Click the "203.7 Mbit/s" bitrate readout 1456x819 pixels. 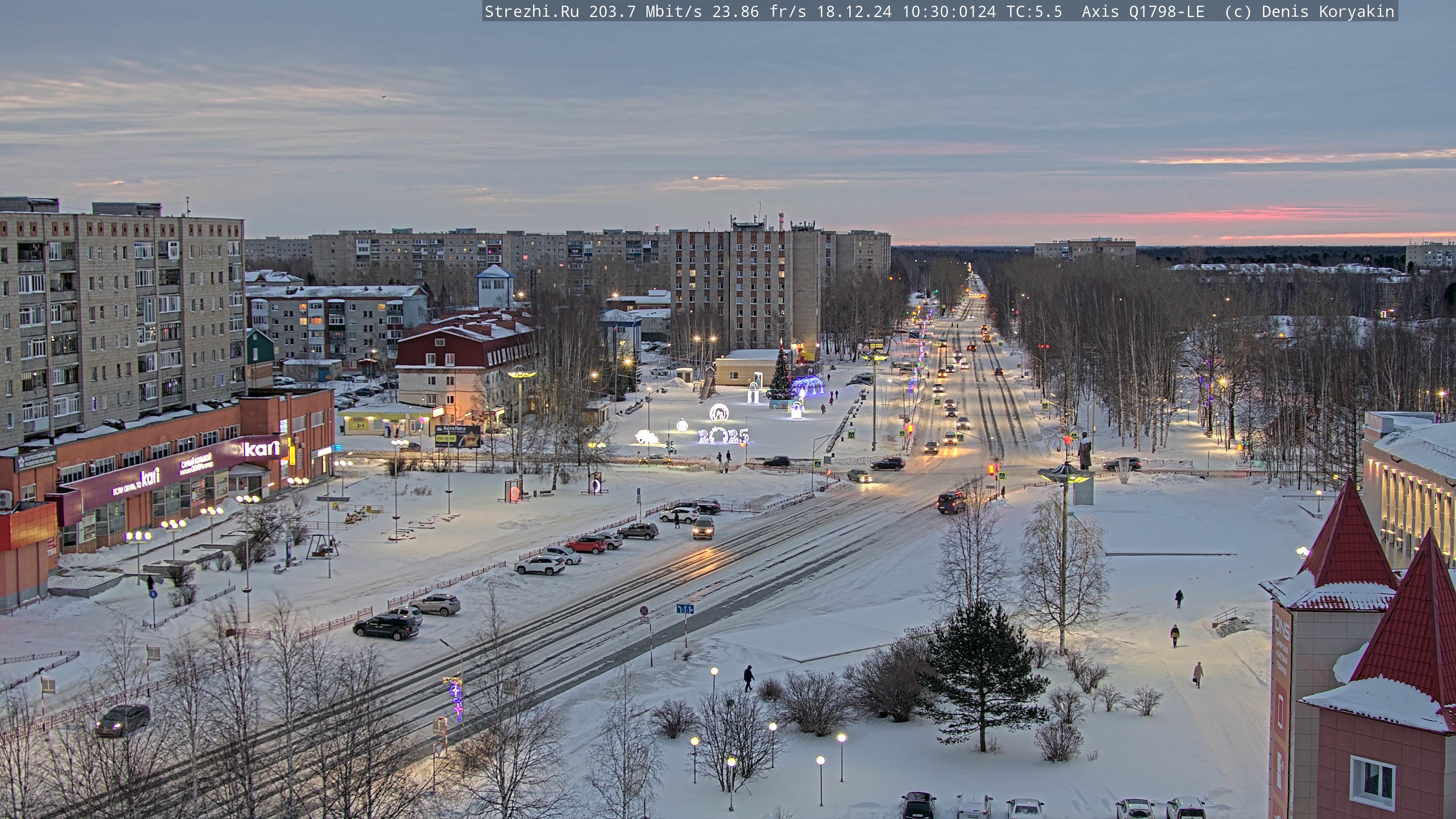[x=645, y=11]
